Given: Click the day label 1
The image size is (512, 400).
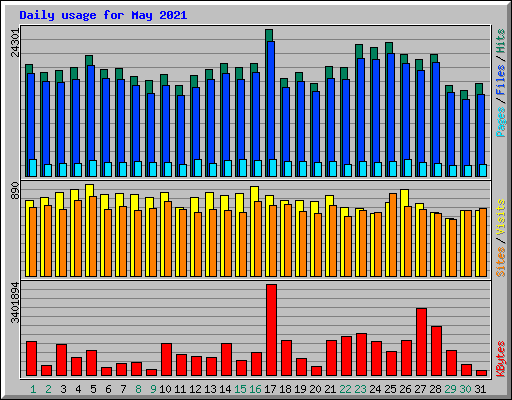Looking at the screenshot, I should pyautogui.click(x=33, y=389).
